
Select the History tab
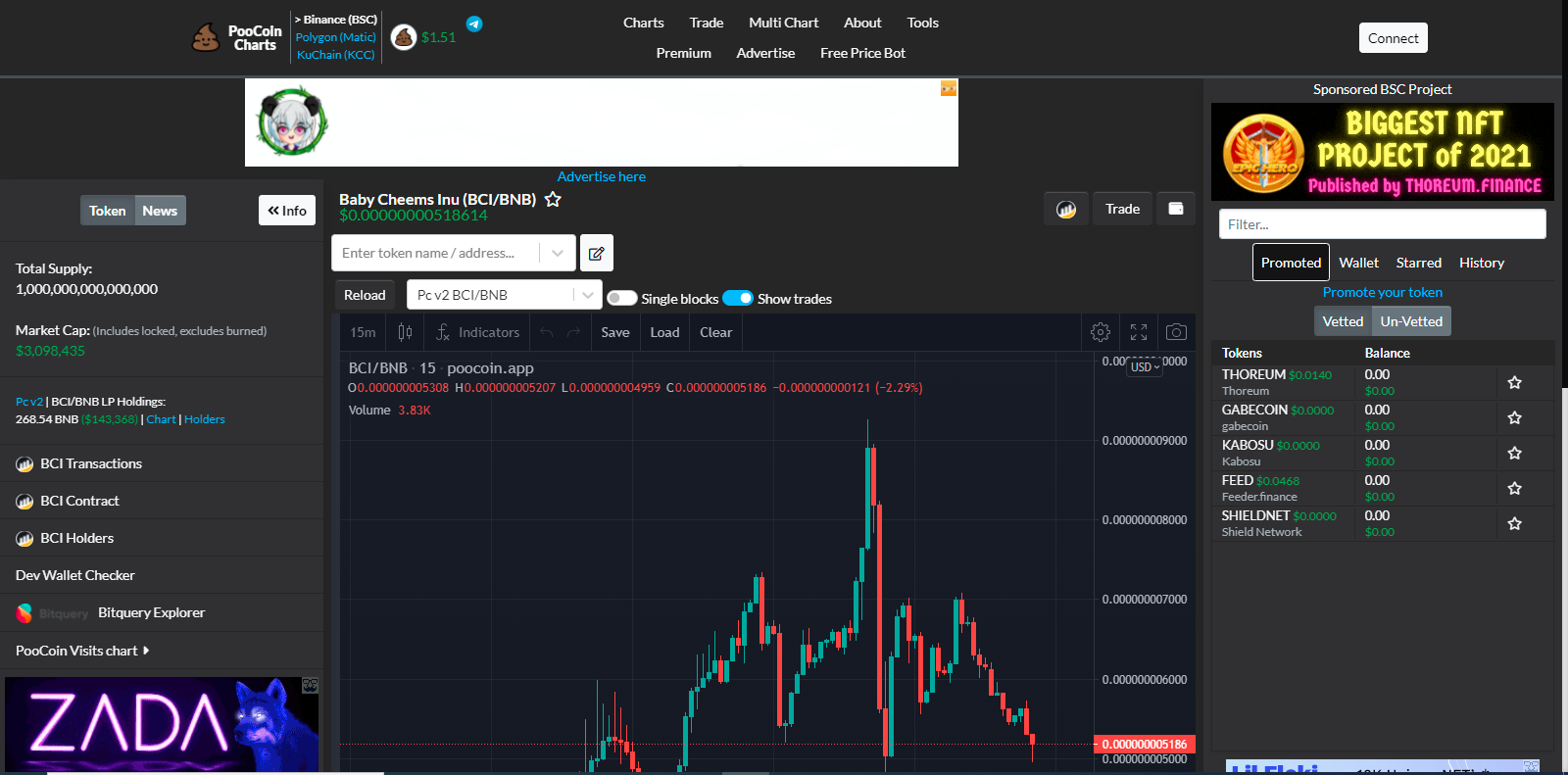pos(1482,263)
